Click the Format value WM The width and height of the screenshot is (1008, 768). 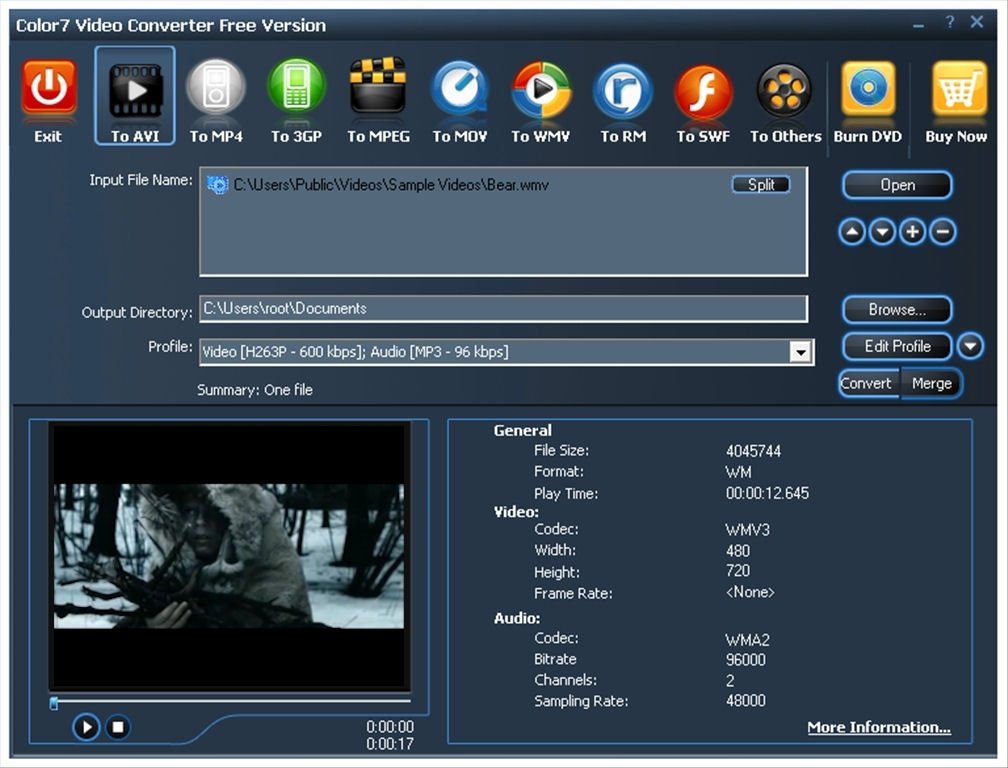coord(738,472)
